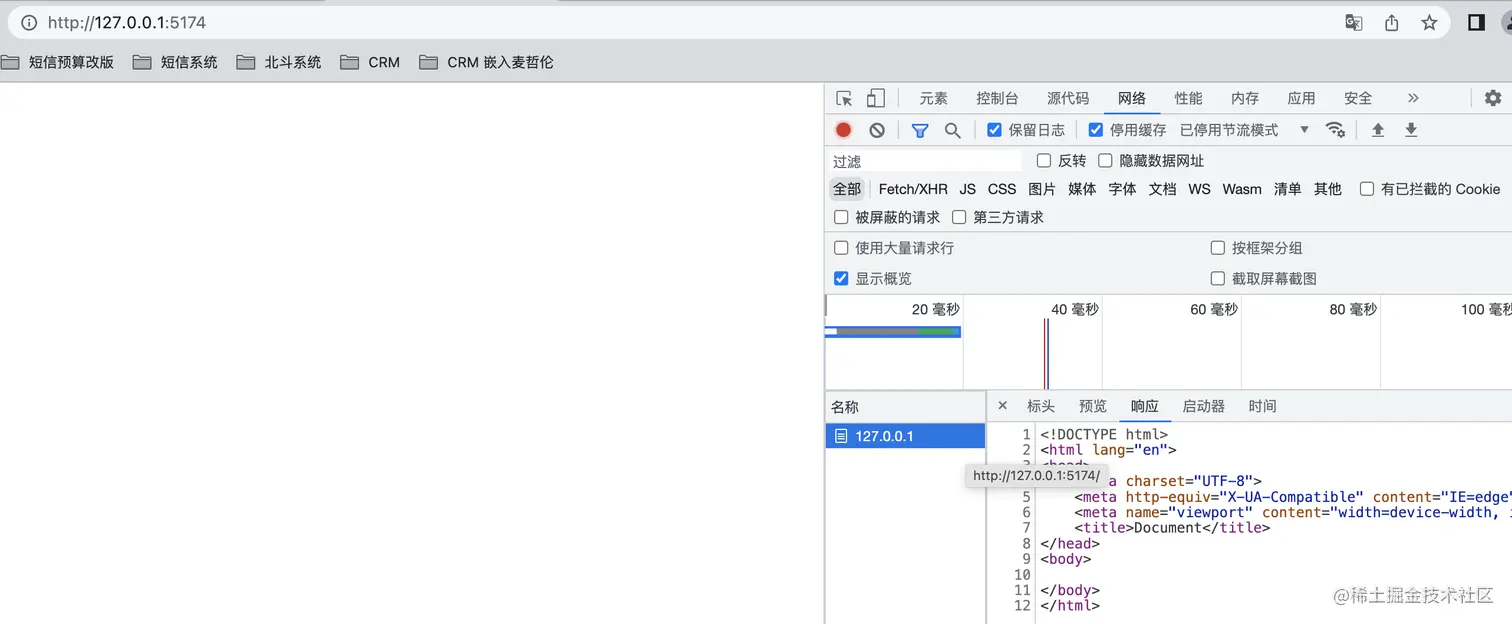Switch to the 性能 tab
The width and height of the screenshot is (1512, 624).
[x=1189, y=98]
